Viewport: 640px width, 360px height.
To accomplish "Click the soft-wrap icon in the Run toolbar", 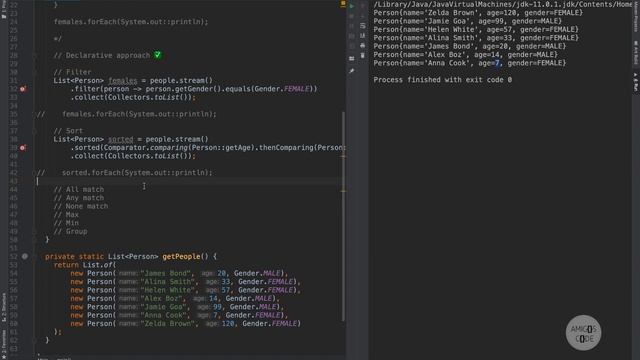I will pos(362,26).
